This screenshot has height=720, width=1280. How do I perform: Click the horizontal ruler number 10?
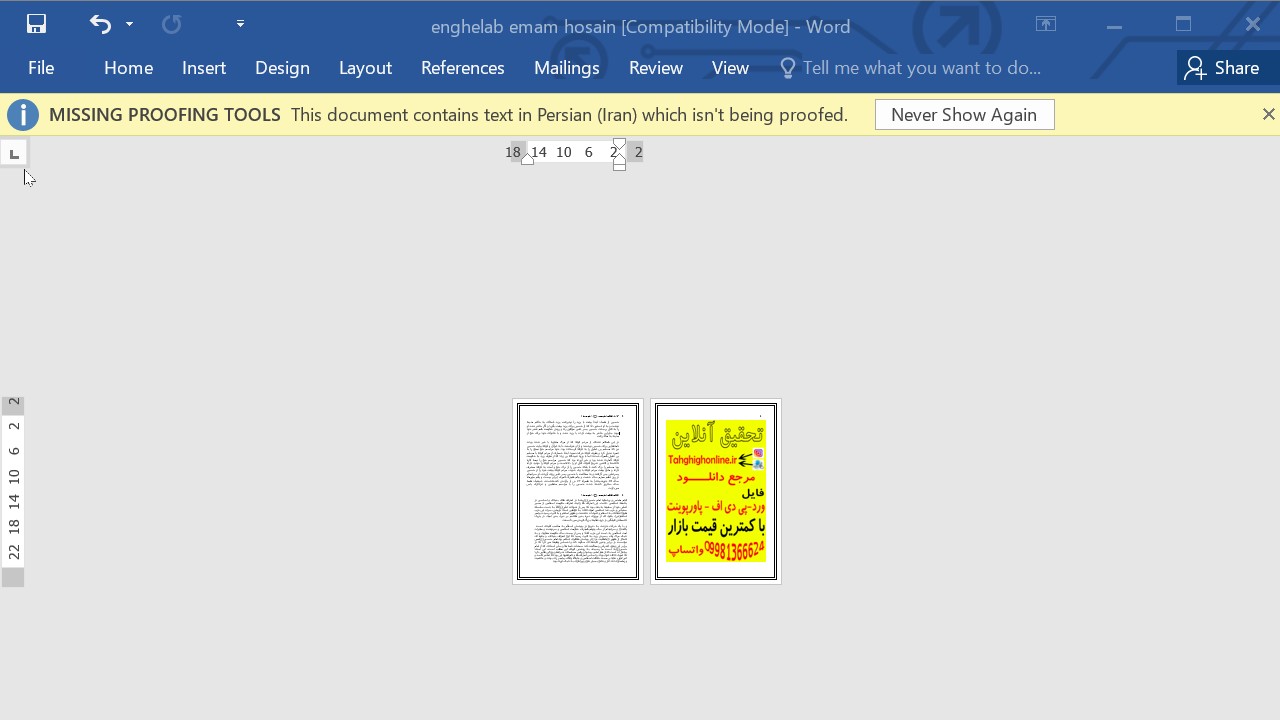564,152
